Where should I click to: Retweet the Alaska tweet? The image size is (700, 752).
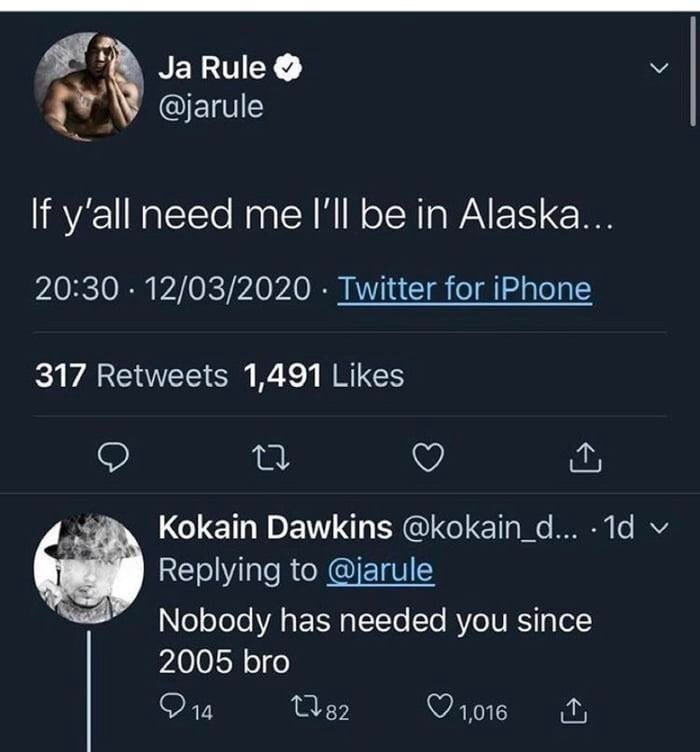(x=272, y=458)
